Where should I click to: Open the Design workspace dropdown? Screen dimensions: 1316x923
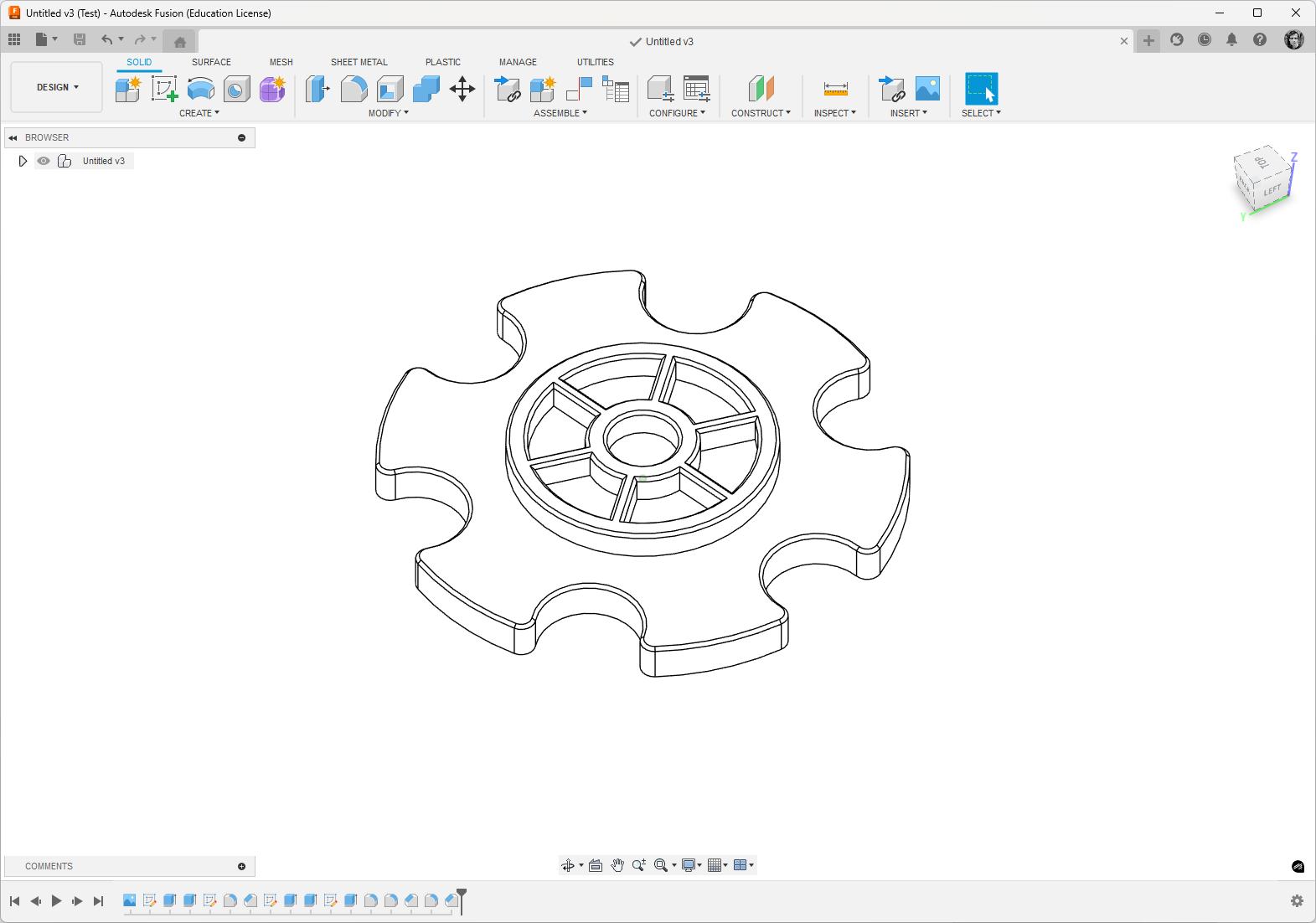[57, 87]
